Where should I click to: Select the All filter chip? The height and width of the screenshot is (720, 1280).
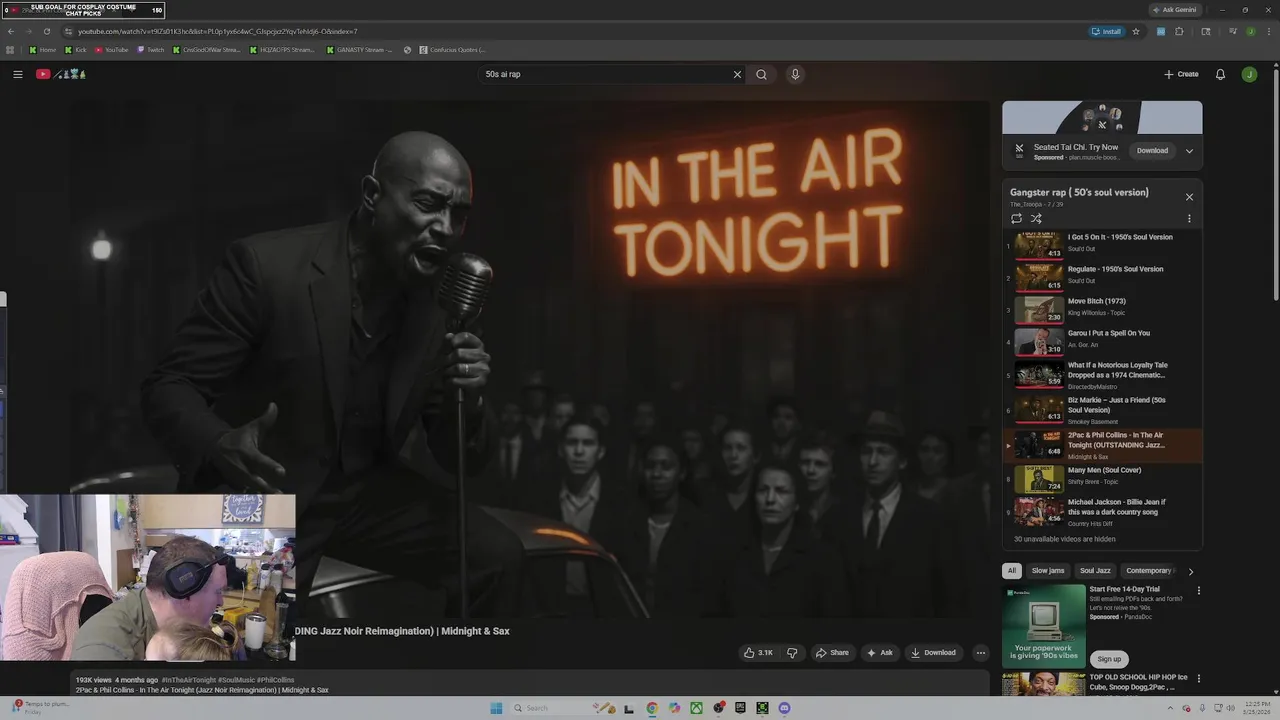1011,571
